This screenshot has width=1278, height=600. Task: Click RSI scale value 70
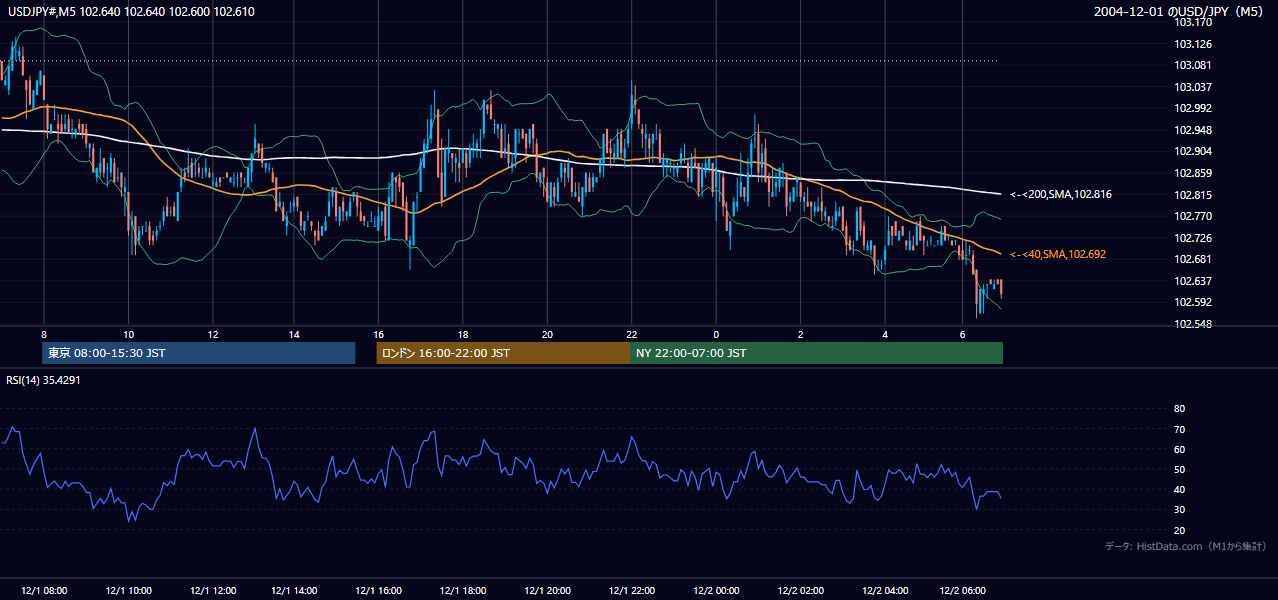1179,429
